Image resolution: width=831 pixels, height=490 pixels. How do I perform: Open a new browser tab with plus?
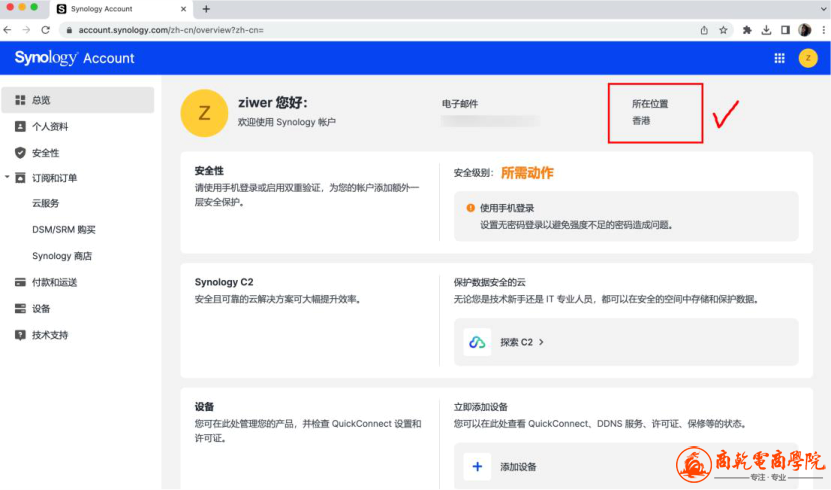click(x=206, y=9)
